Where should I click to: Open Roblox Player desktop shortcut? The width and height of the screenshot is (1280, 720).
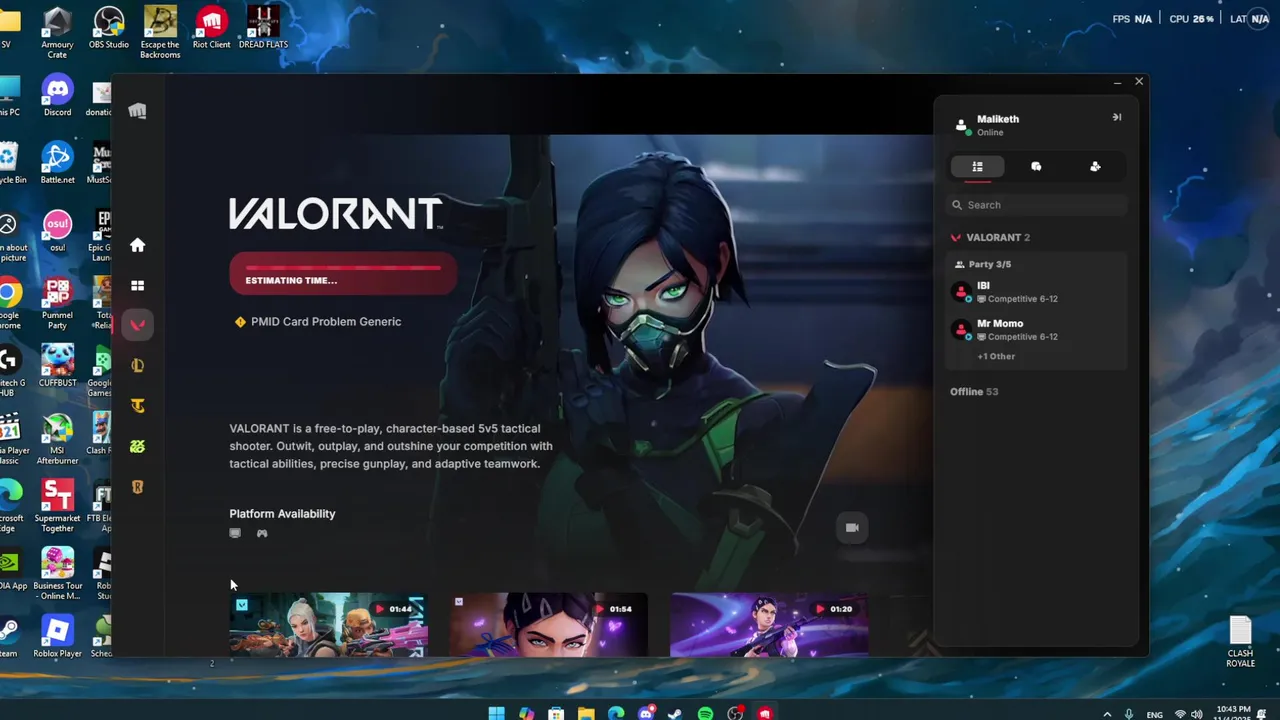(57, 636)
